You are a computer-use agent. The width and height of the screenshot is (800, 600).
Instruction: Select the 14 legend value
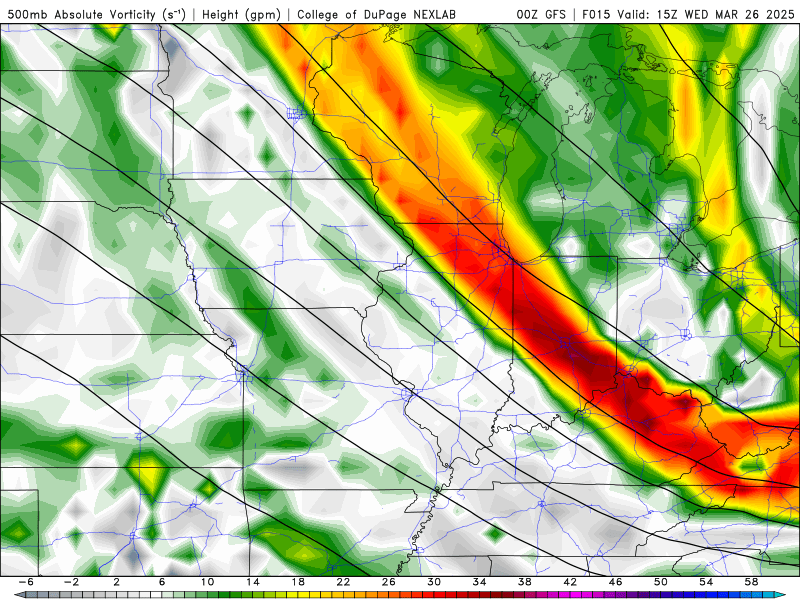(253, 582)
